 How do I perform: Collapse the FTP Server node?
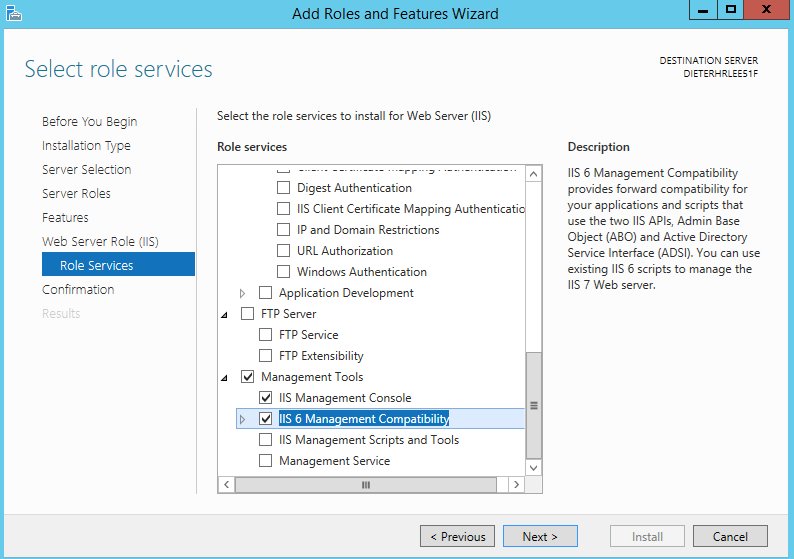point(224,315)
